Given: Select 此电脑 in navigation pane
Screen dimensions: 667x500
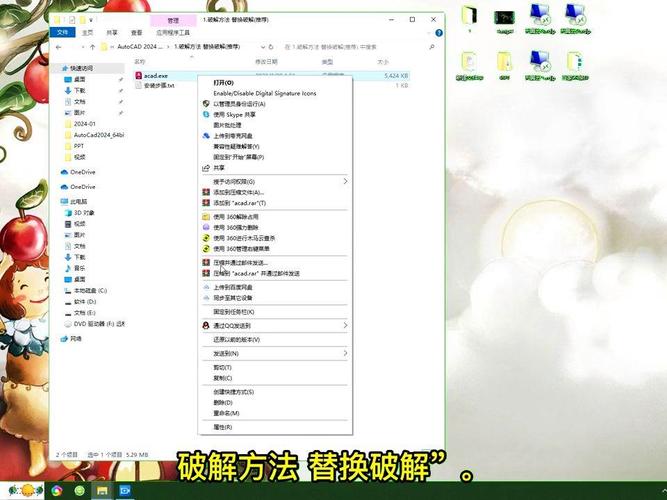Looking at the screenshot, I should coord(78,201).
